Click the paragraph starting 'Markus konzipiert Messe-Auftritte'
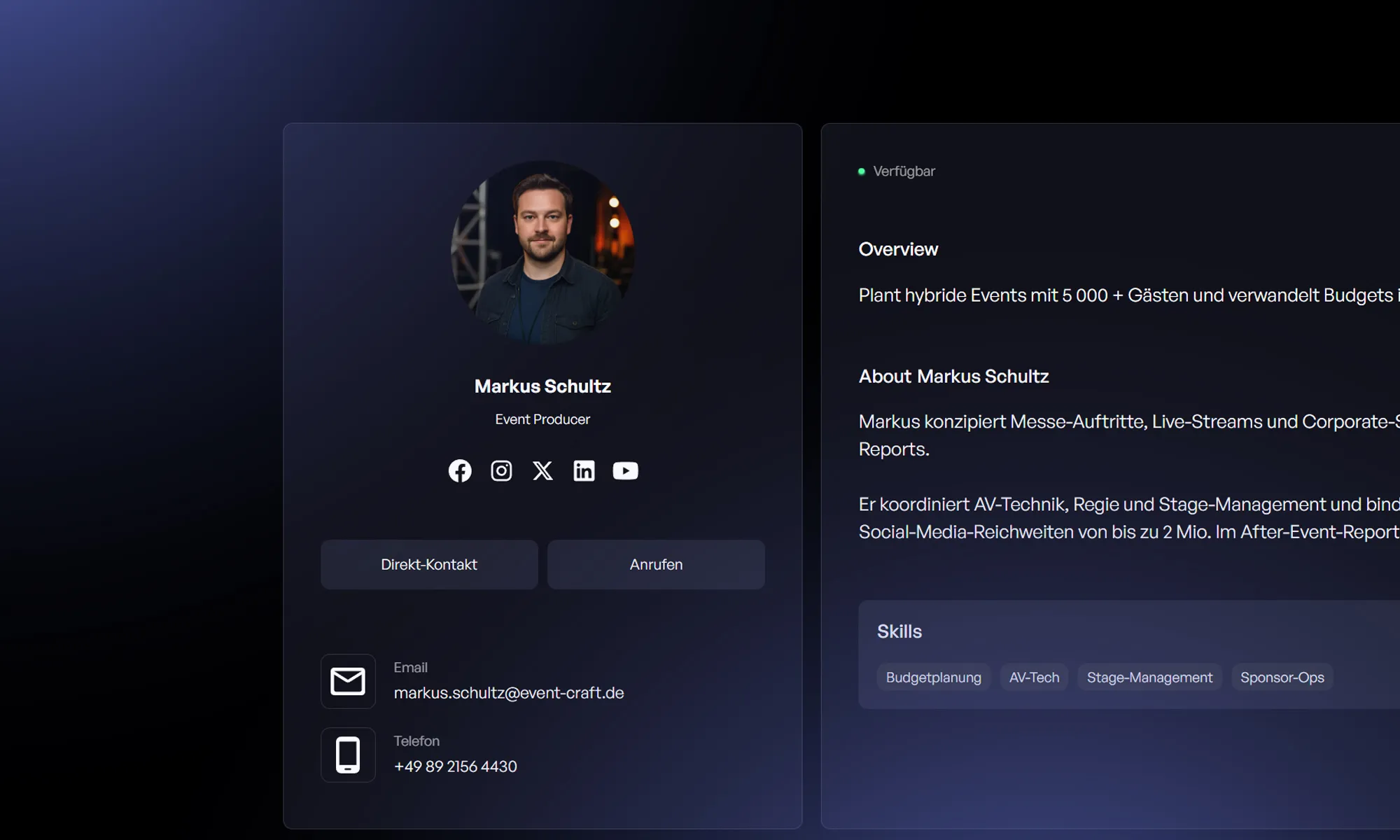 coord(1129,435)
